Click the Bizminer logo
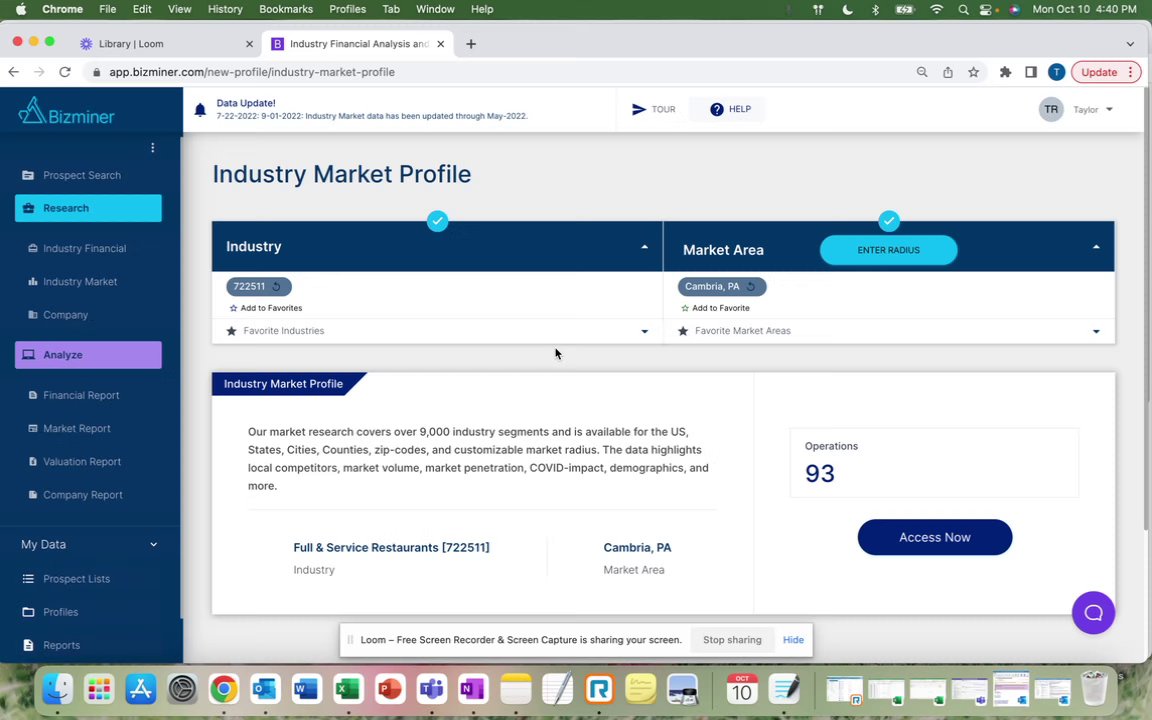This screenshot has height=720, width=1152. [x=66, y=112]
